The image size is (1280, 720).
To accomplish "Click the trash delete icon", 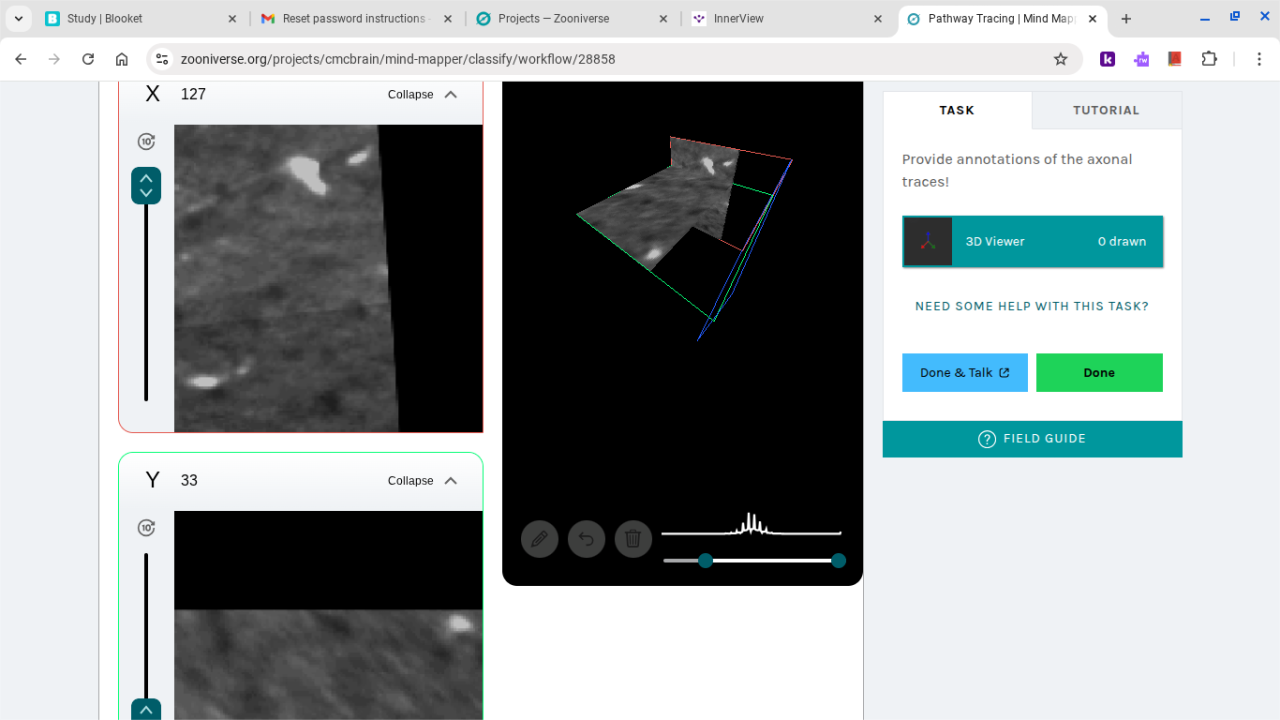I will coord(633,540).
